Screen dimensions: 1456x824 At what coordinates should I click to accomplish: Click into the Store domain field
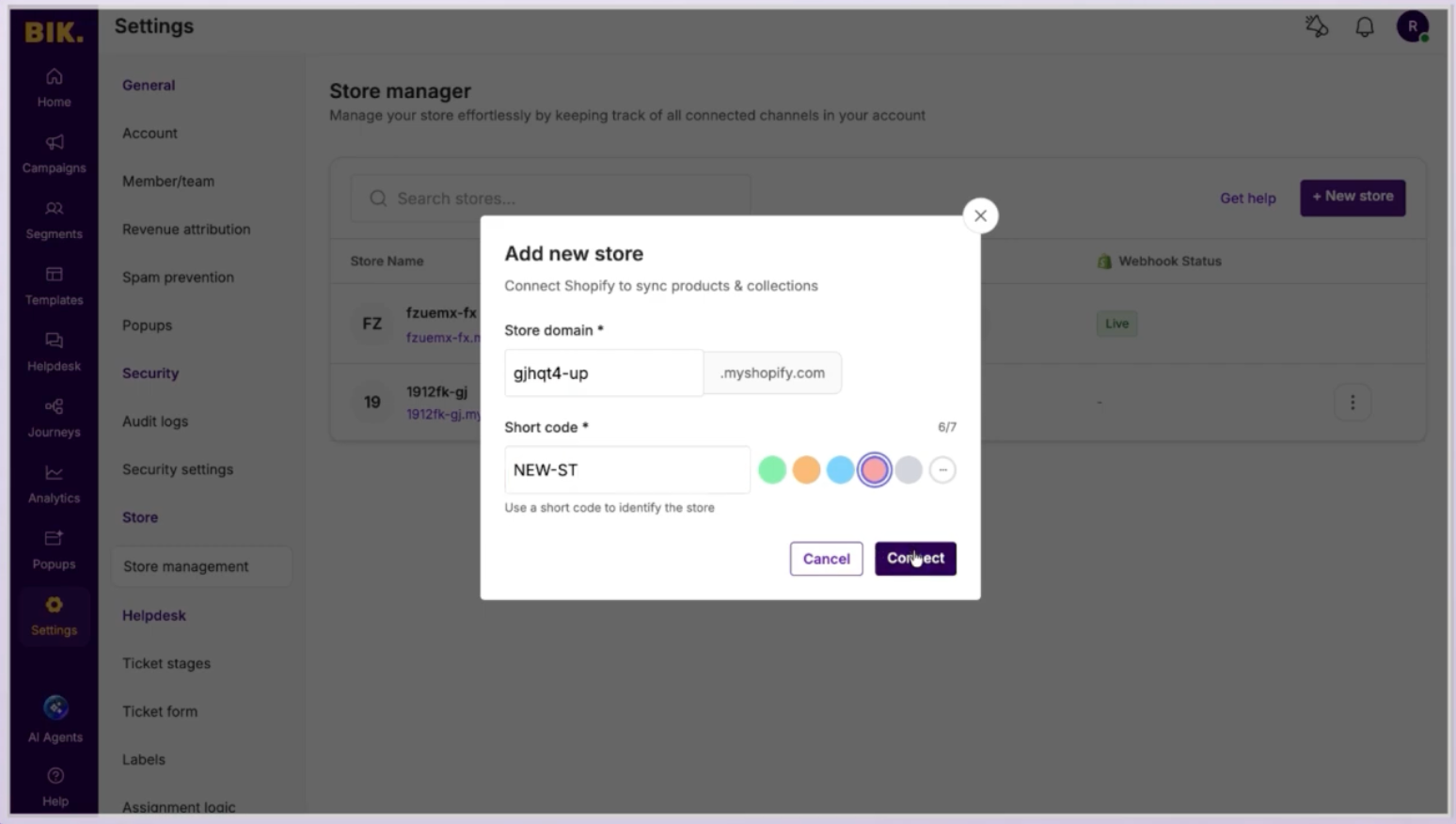(x=604, y=372)
